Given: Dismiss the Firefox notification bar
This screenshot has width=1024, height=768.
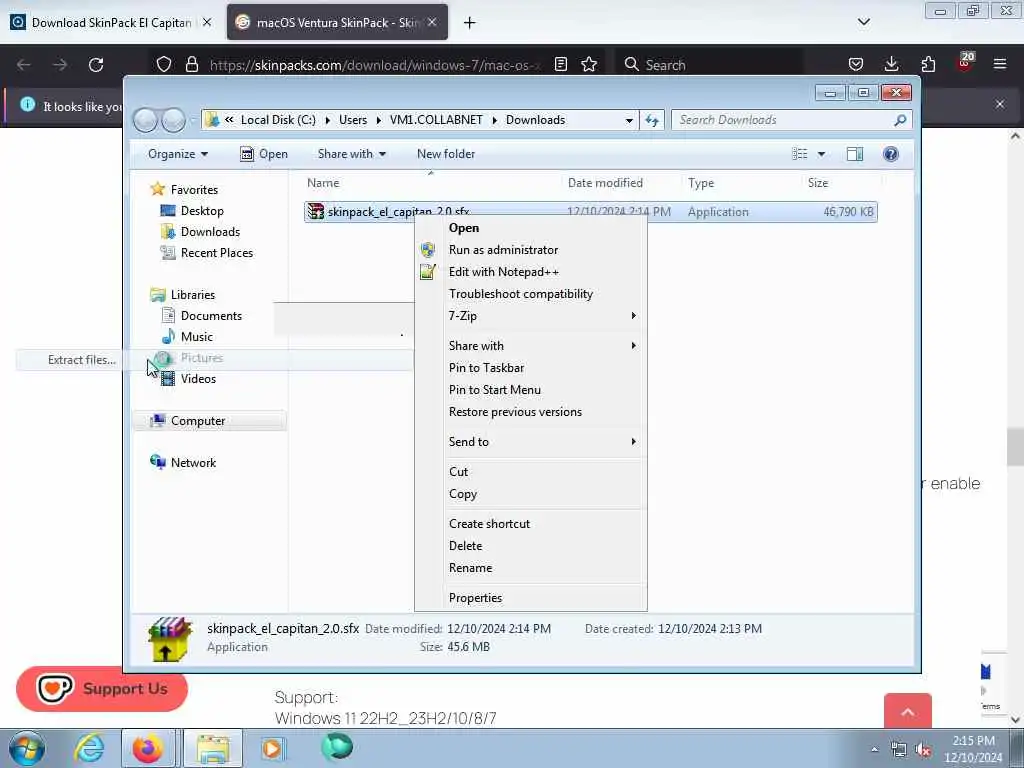Looking at the screenshot, I should pos(1000,104).
